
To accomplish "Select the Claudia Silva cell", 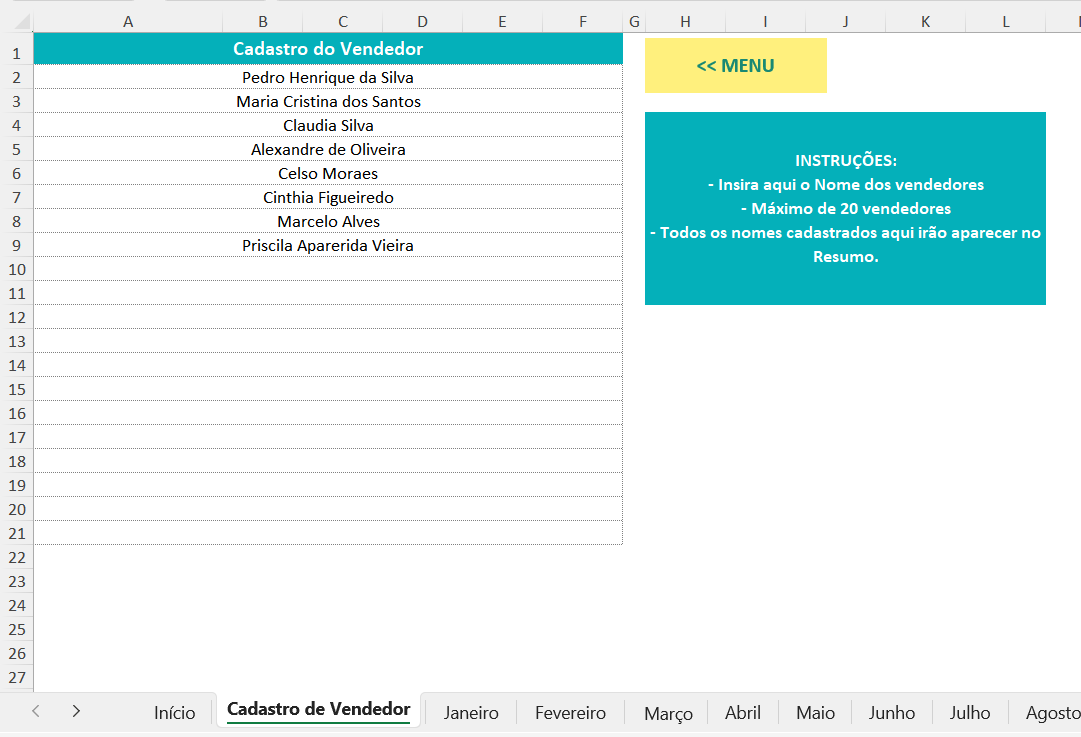I will point(328,125).
